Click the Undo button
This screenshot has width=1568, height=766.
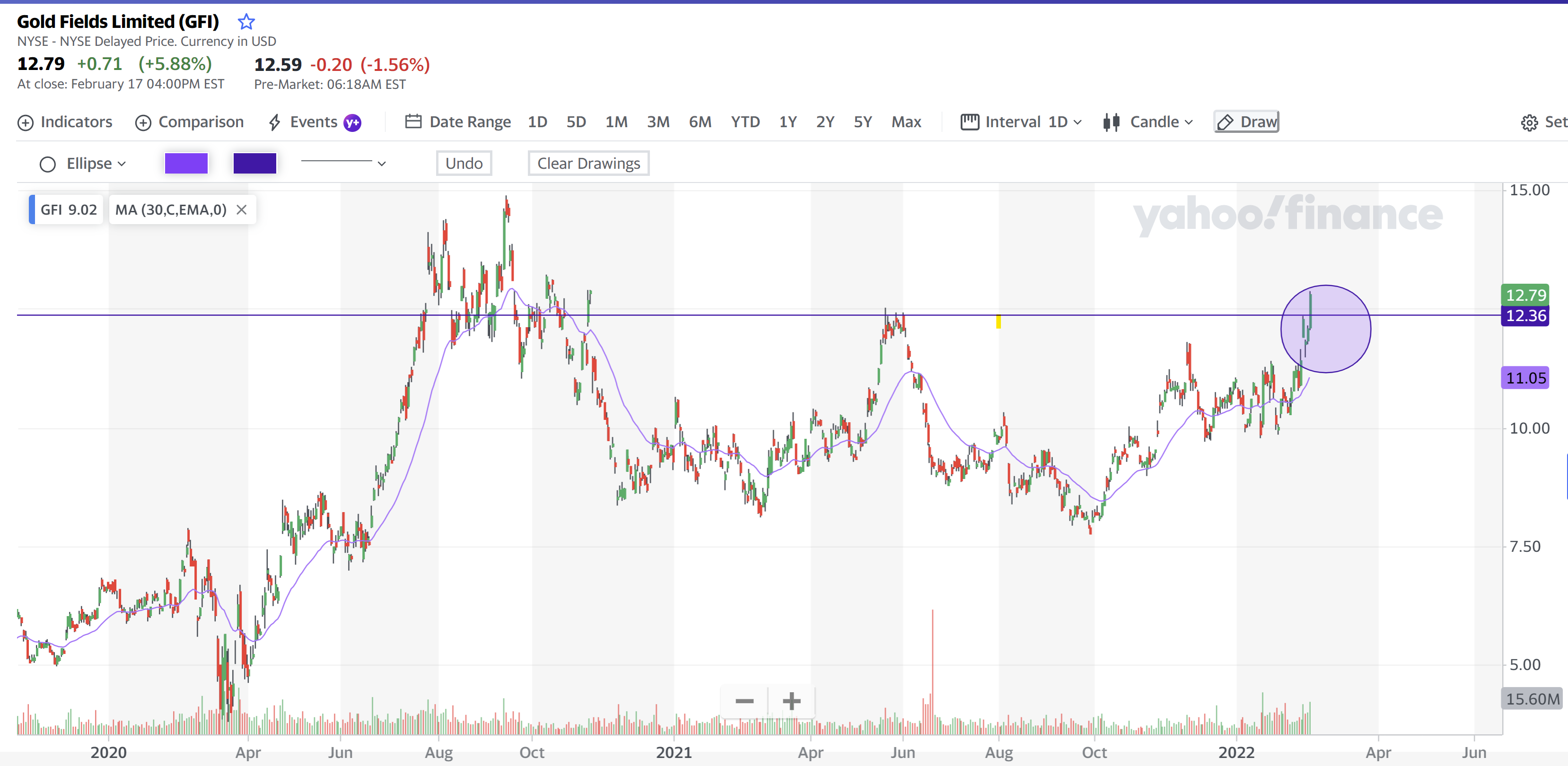point(464,163)
